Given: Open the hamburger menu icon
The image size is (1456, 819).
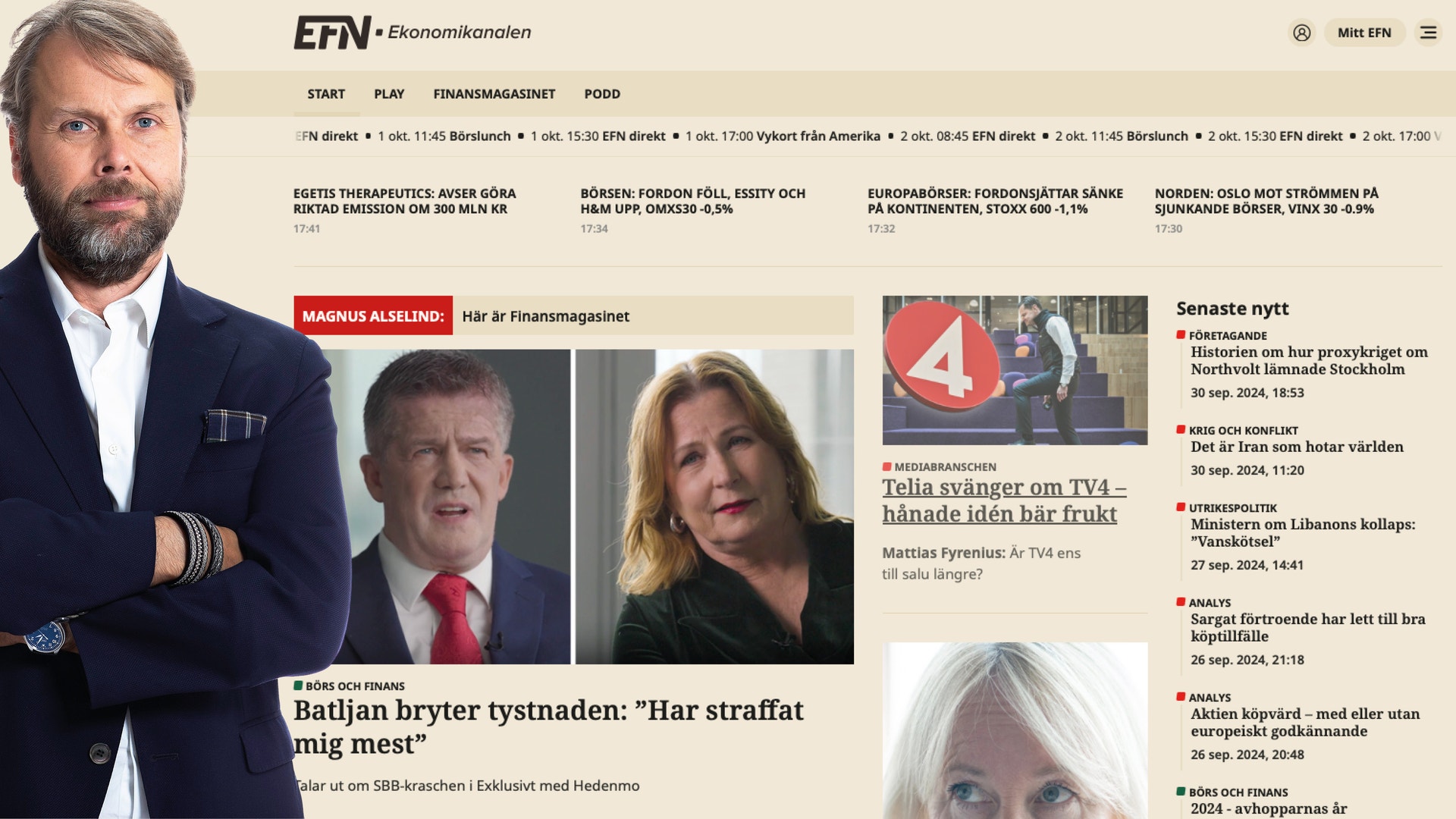Looking at the screenshot, I should point(1428,33).
